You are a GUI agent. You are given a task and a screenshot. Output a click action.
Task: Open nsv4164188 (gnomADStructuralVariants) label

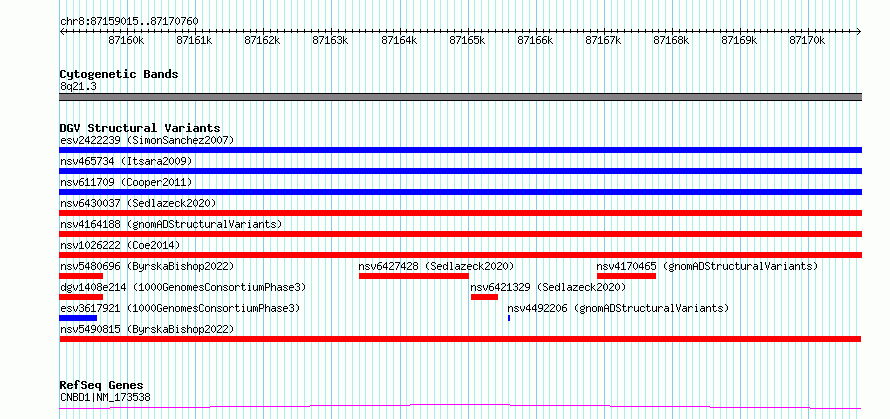point(171,224)
